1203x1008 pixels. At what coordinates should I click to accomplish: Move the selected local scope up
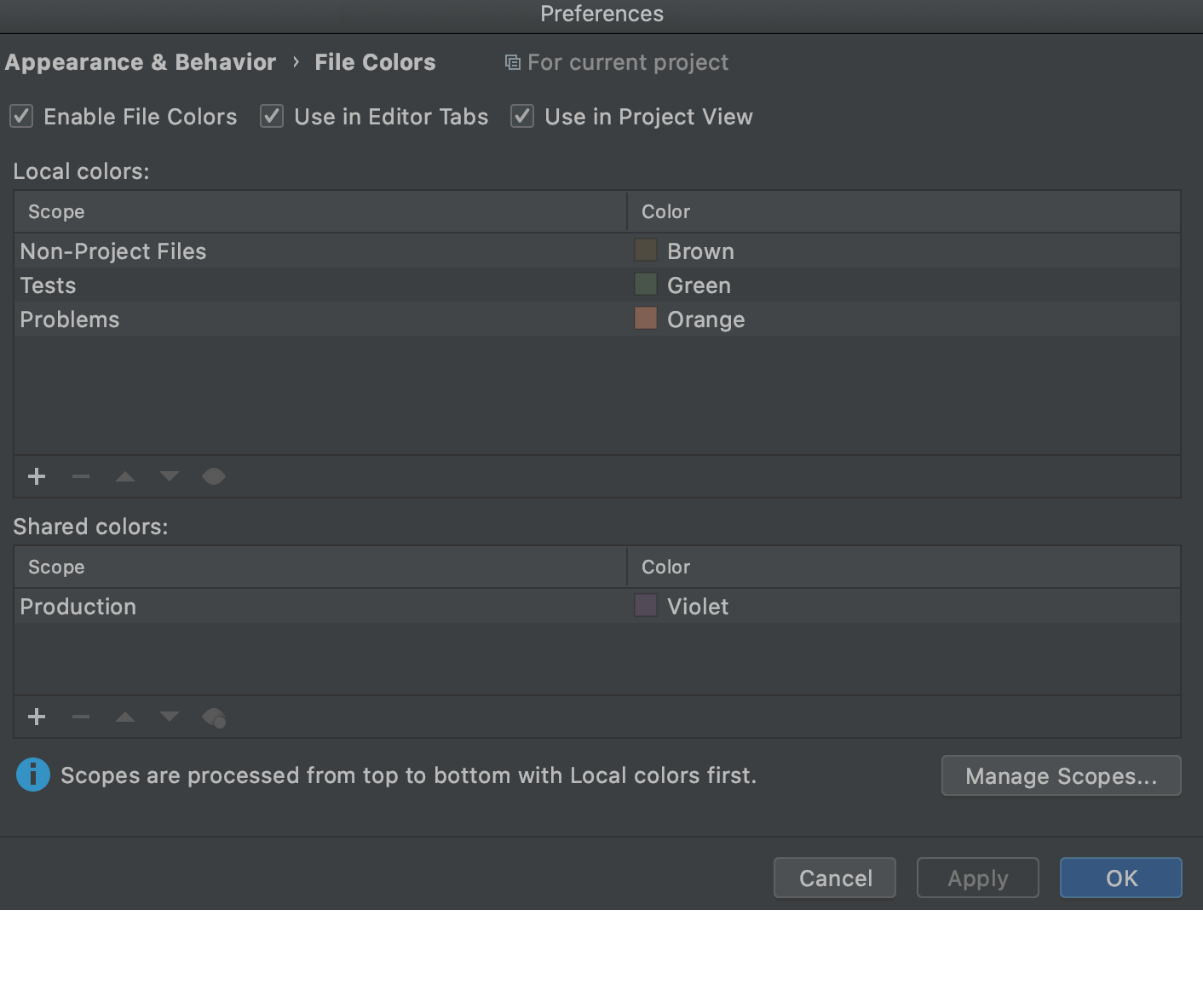[x=125, y=476]
